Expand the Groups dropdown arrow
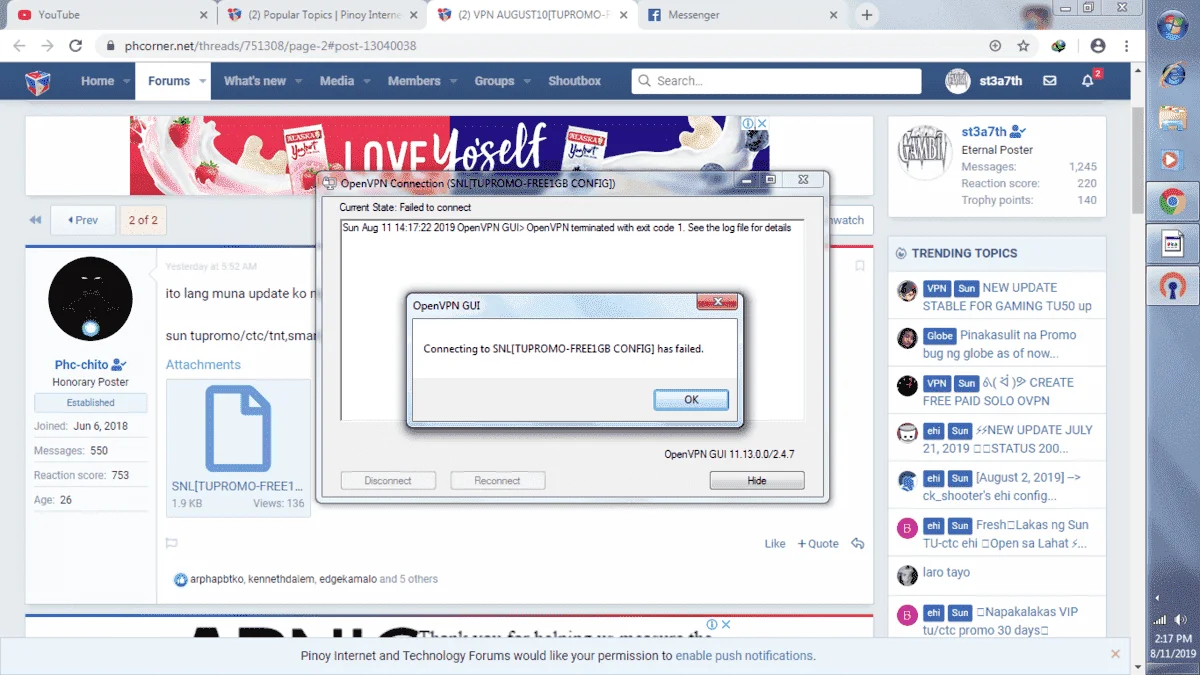The height and width of the screenshot is (675, 1200). 526,82
